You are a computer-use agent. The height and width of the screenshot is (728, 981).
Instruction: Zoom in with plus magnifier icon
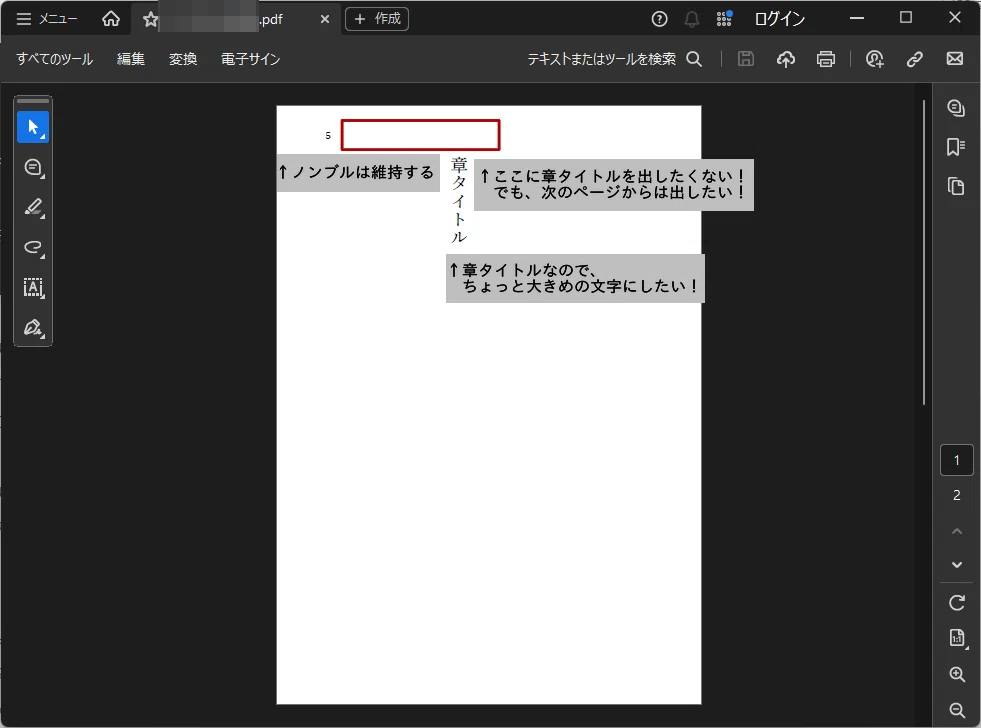pyautogui.click(x=957, y=674)
